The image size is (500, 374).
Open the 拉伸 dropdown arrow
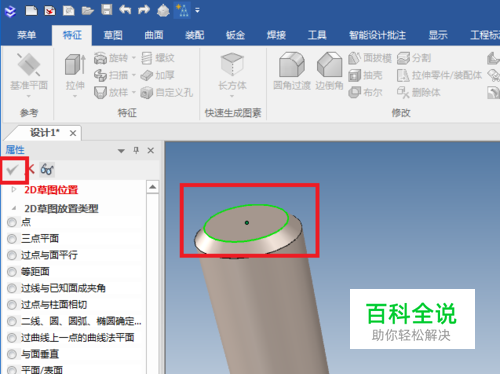(75, 96)
